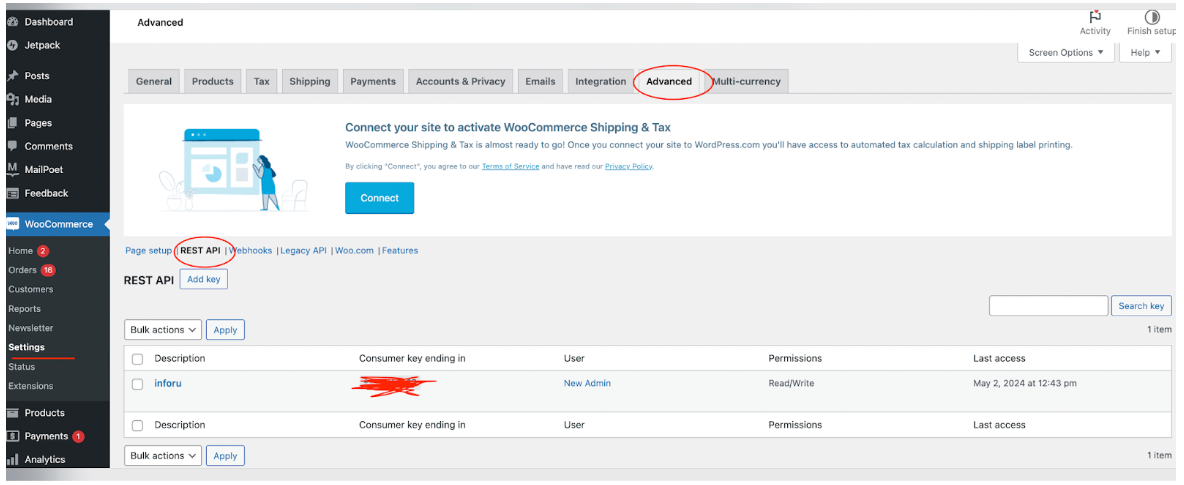Screen dimensions: 1184x485
Task: Switch to the General tab
Action: point(154,82)
